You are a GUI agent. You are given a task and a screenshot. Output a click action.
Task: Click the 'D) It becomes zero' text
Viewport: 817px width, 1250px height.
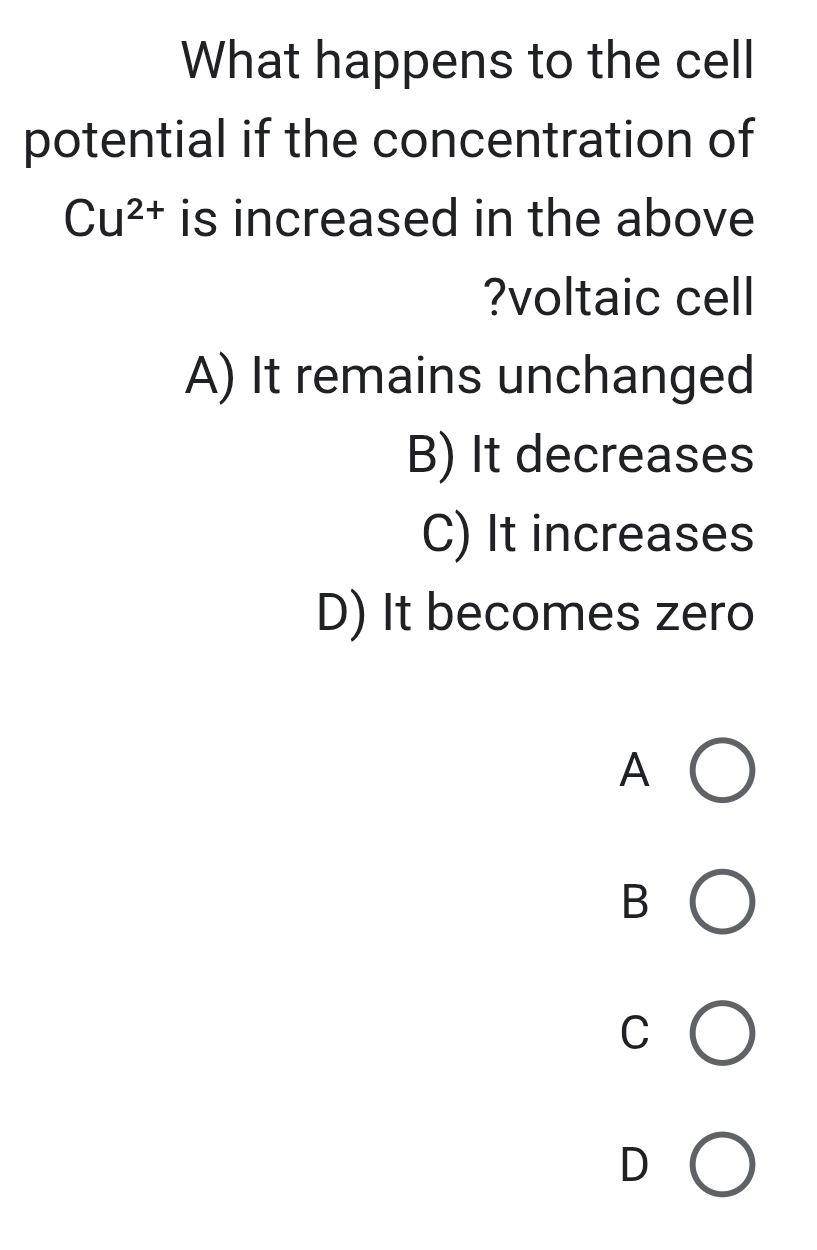point(535,612)
